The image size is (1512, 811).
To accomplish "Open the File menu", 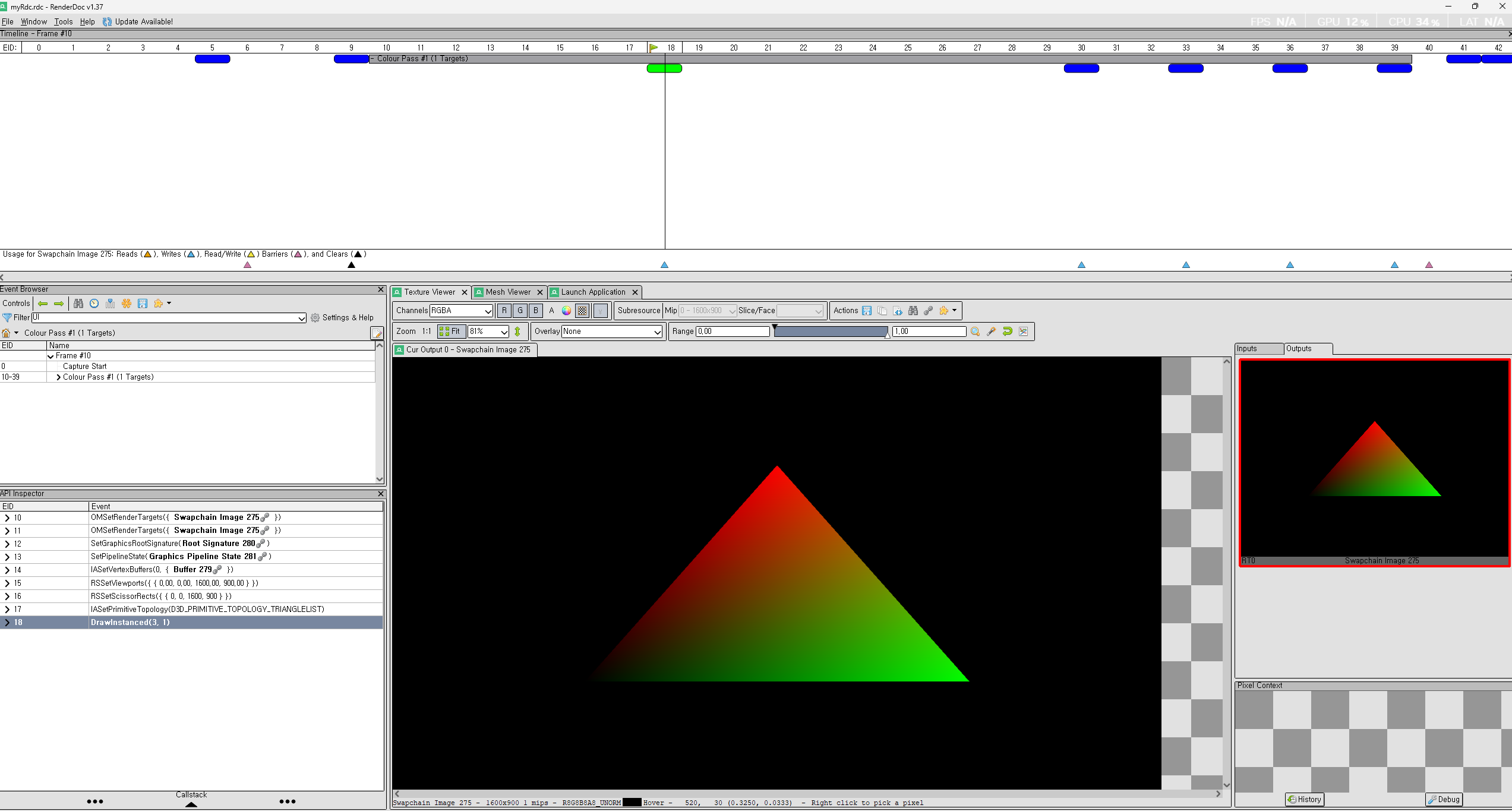I will (8, 22).
